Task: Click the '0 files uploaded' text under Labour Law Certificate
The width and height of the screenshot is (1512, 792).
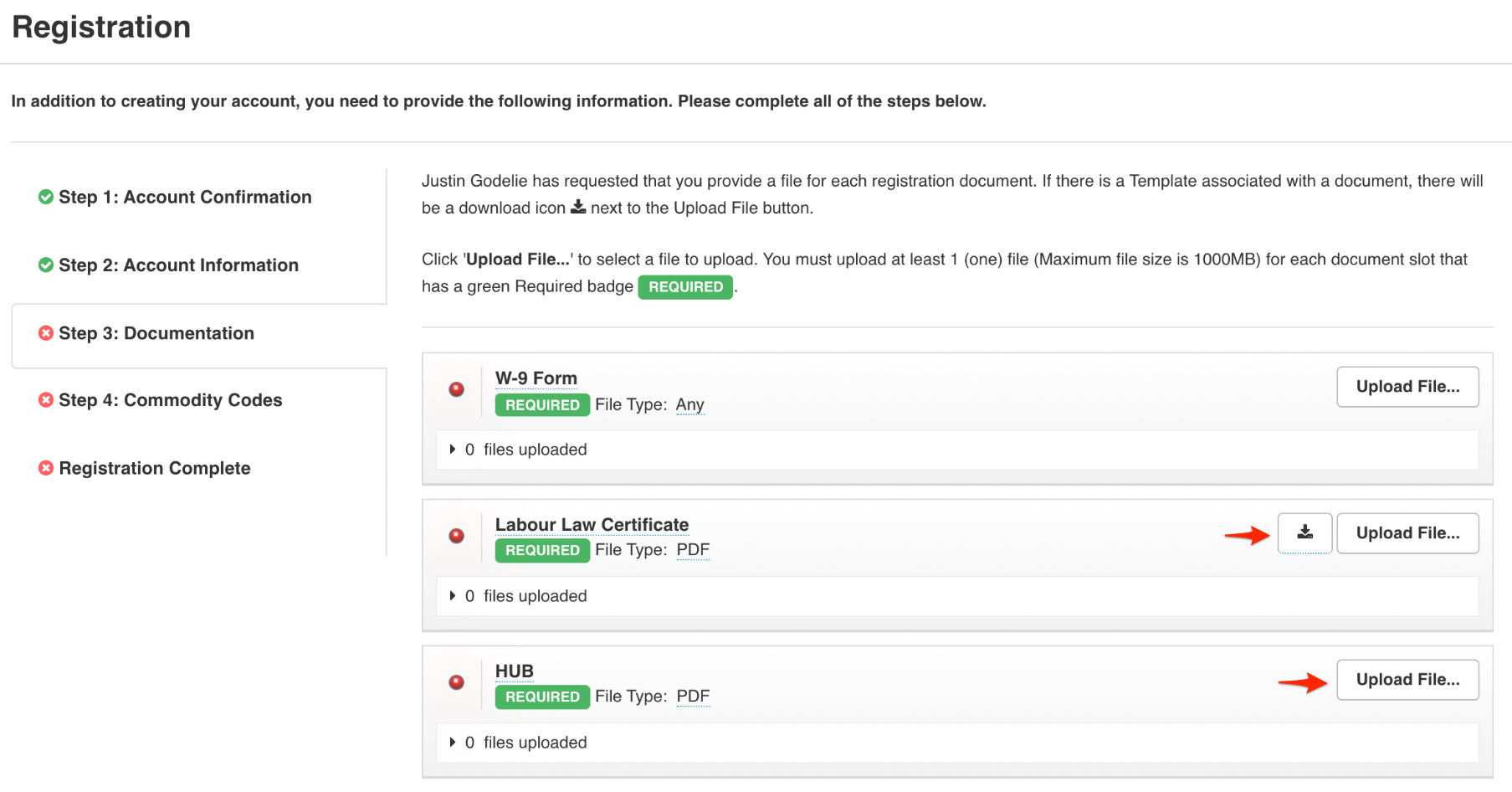Action: tap(526, 596)
